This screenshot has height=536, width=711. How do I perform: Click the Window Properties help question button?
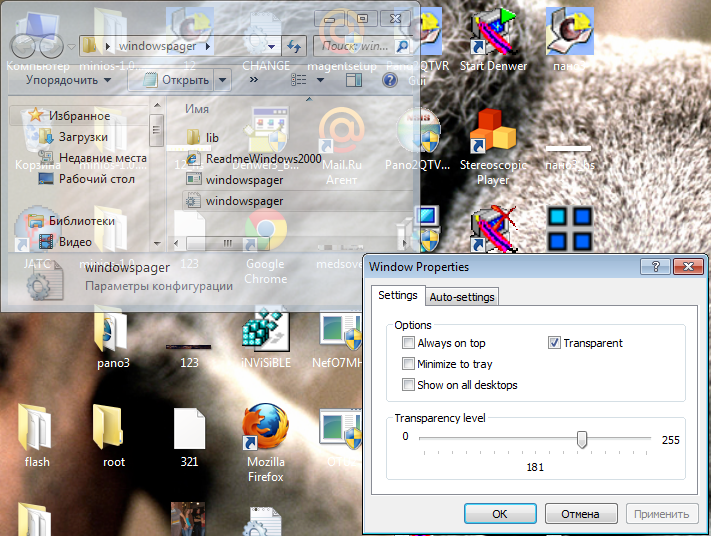coord(655,267)
